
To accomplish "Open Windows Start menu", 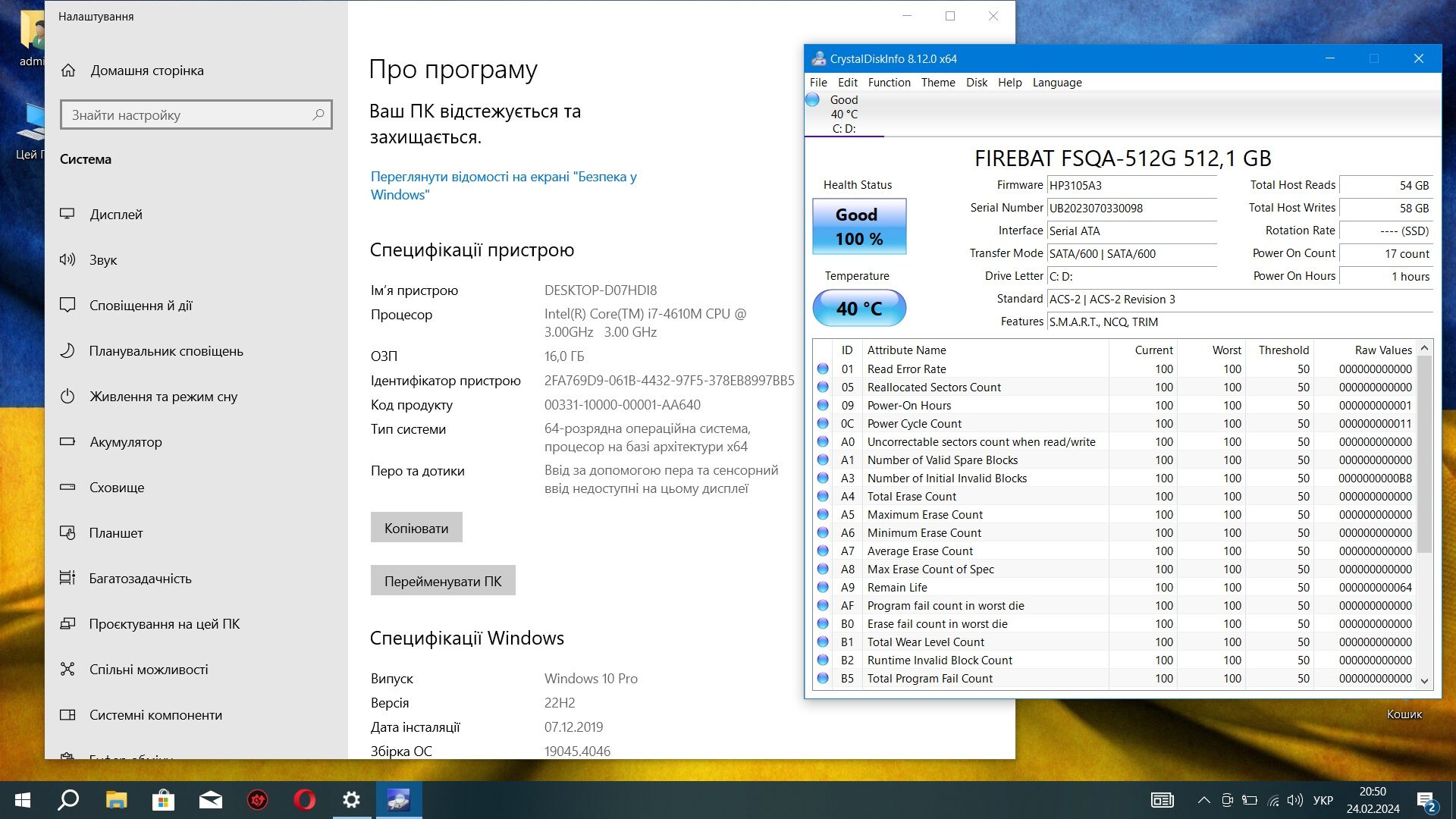I will coord(23,800).
